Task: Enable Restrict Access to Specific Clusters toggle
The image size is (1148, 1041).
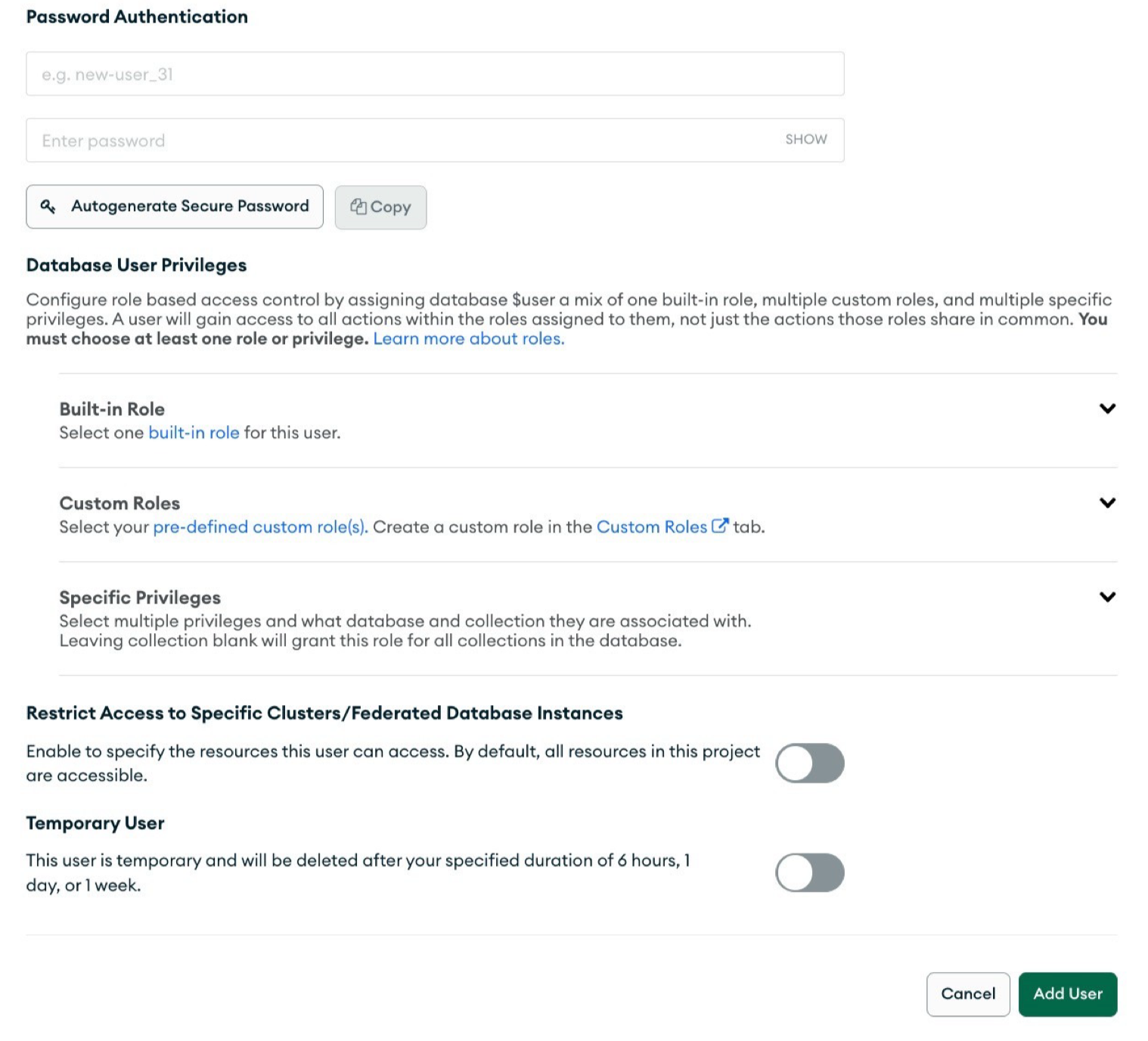Action: pyautogui.click(x=809, y=763)
